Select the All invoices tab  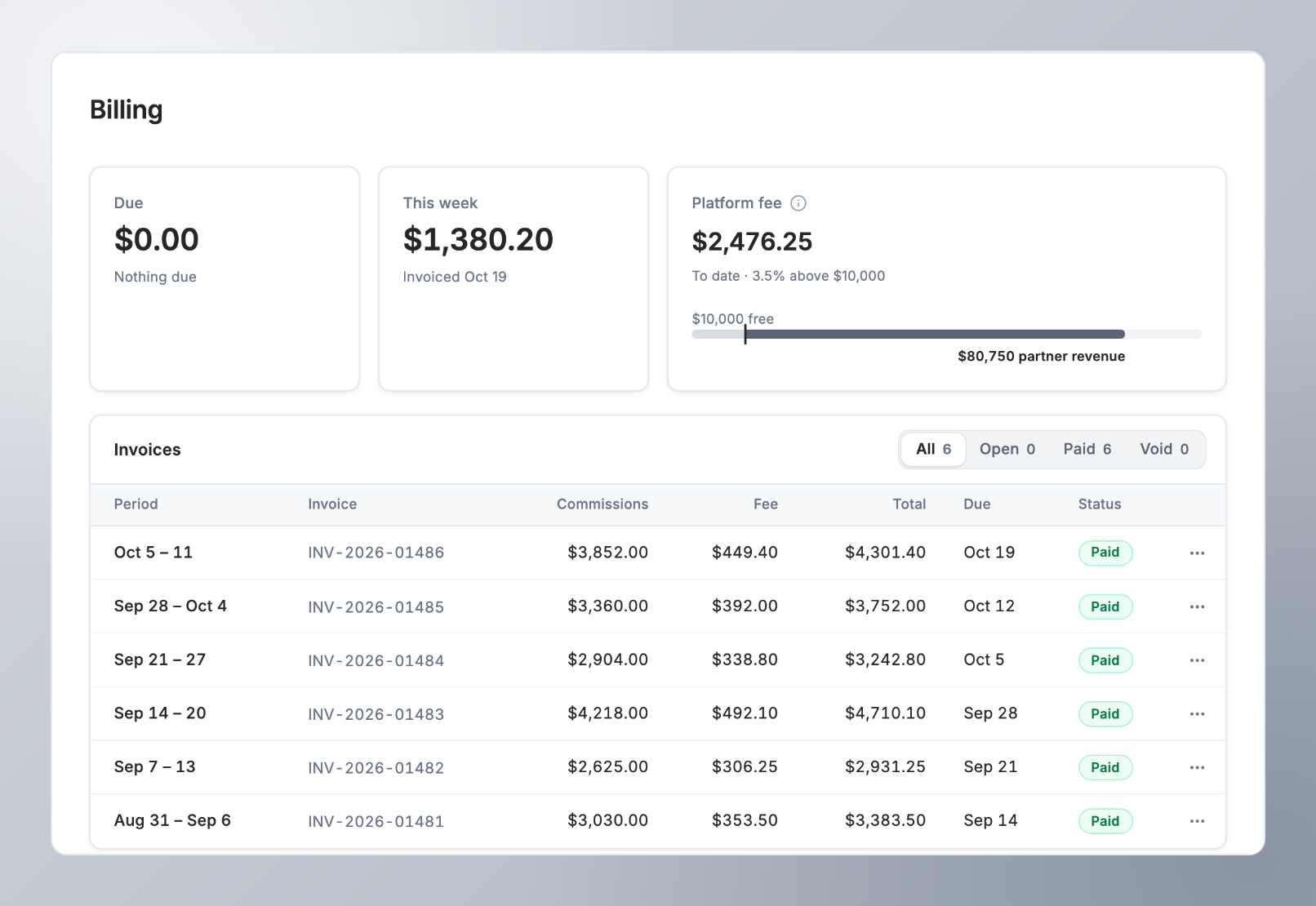(933, 450)
